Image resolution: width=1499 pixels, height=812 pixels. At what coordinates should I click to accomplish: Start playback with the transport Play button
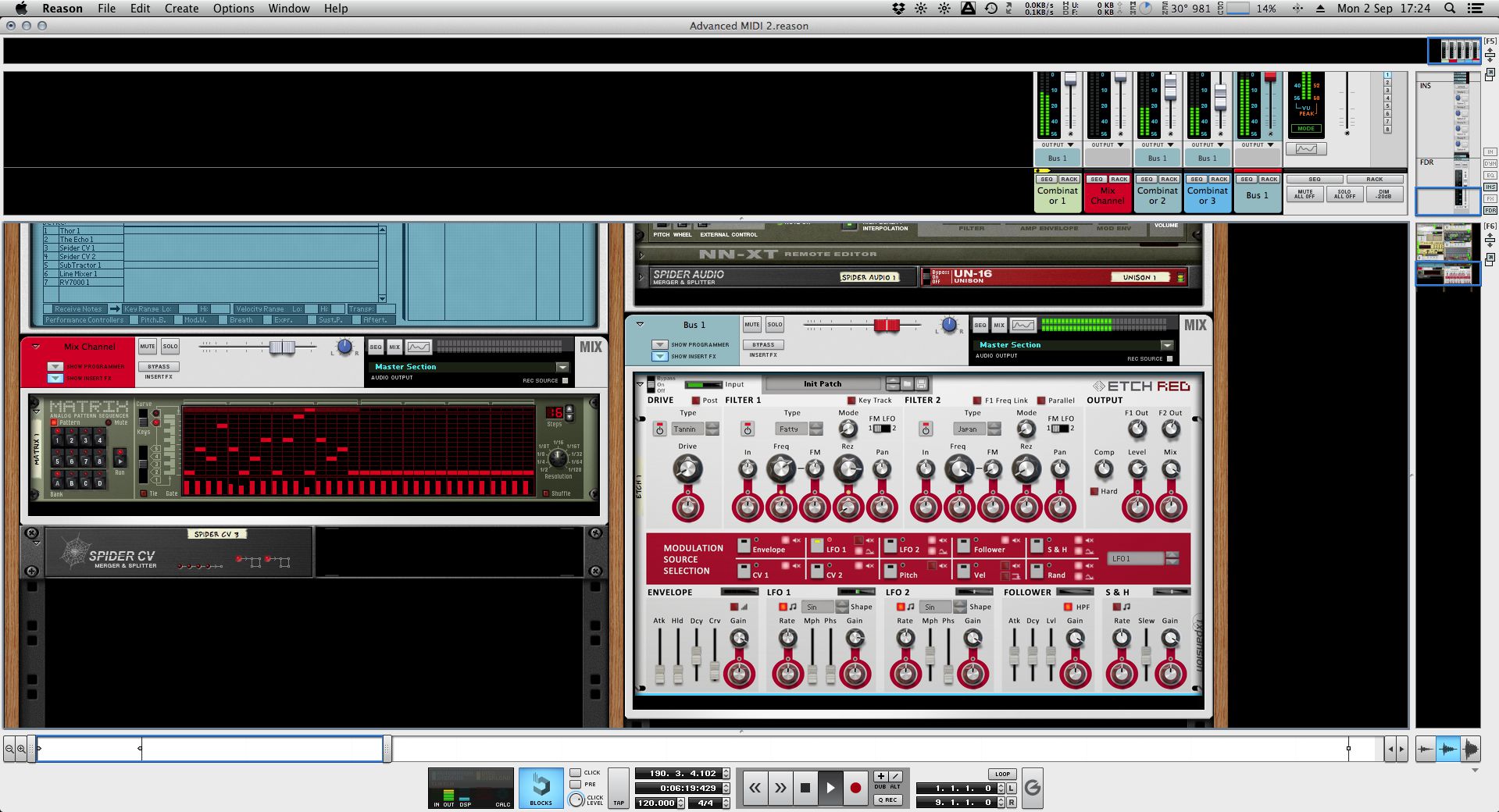click(x=830, y=788)
